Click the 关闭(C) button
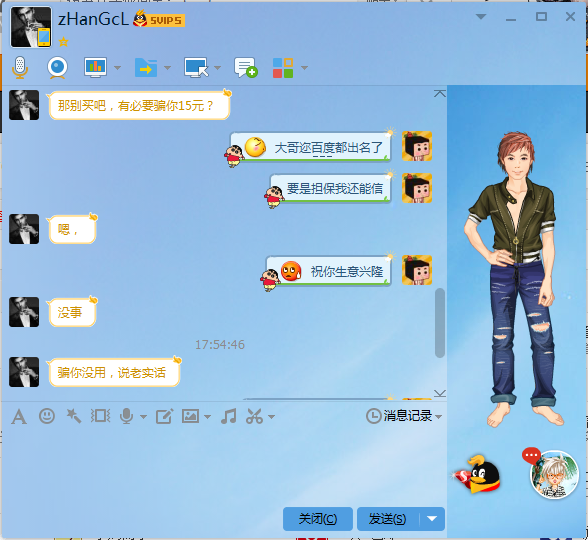 coord(318,519)
